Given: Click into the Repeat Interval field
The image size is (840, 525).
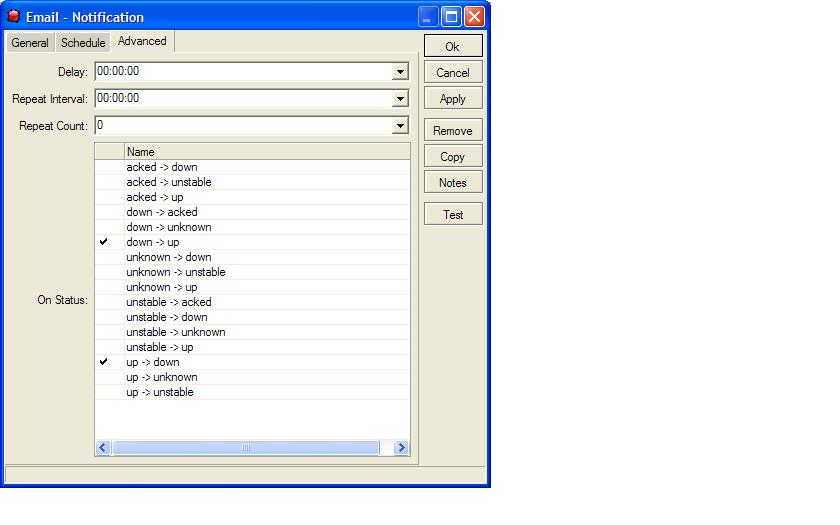Looking at the screenshot, I should [x=243, y=98].
